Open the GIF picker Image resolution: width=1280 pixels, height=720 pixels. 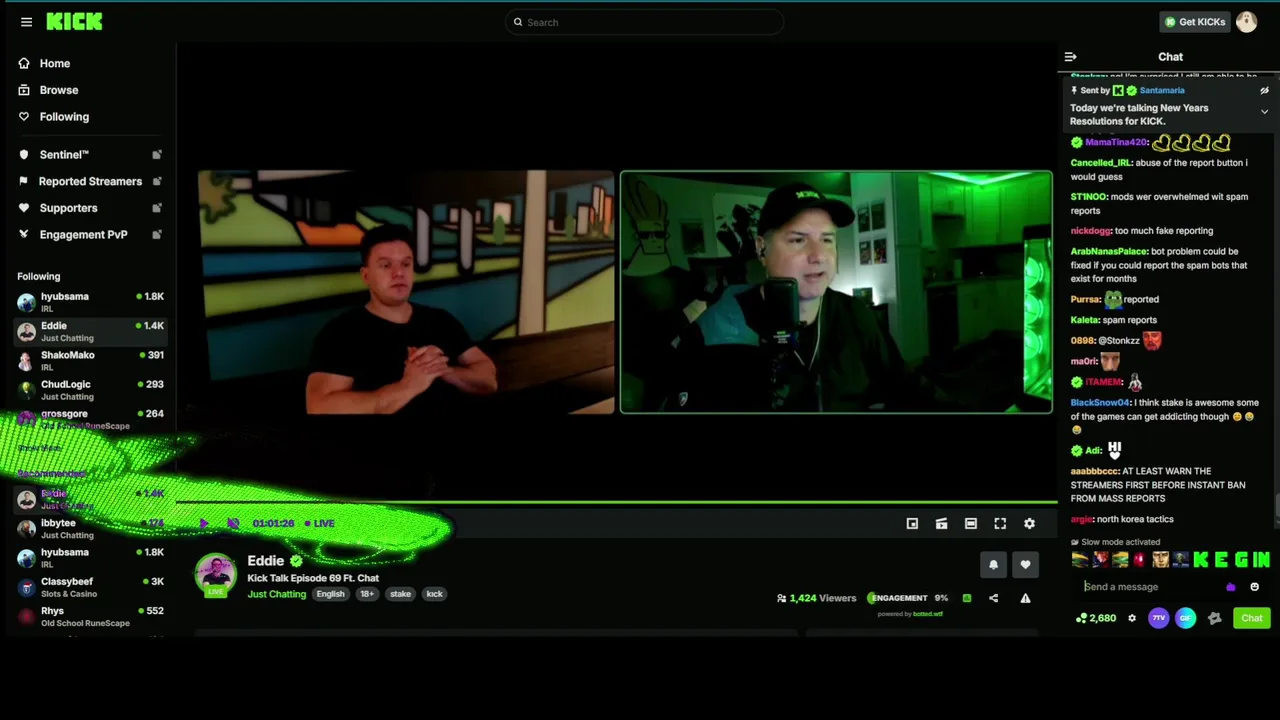(x=1185, y=618)
